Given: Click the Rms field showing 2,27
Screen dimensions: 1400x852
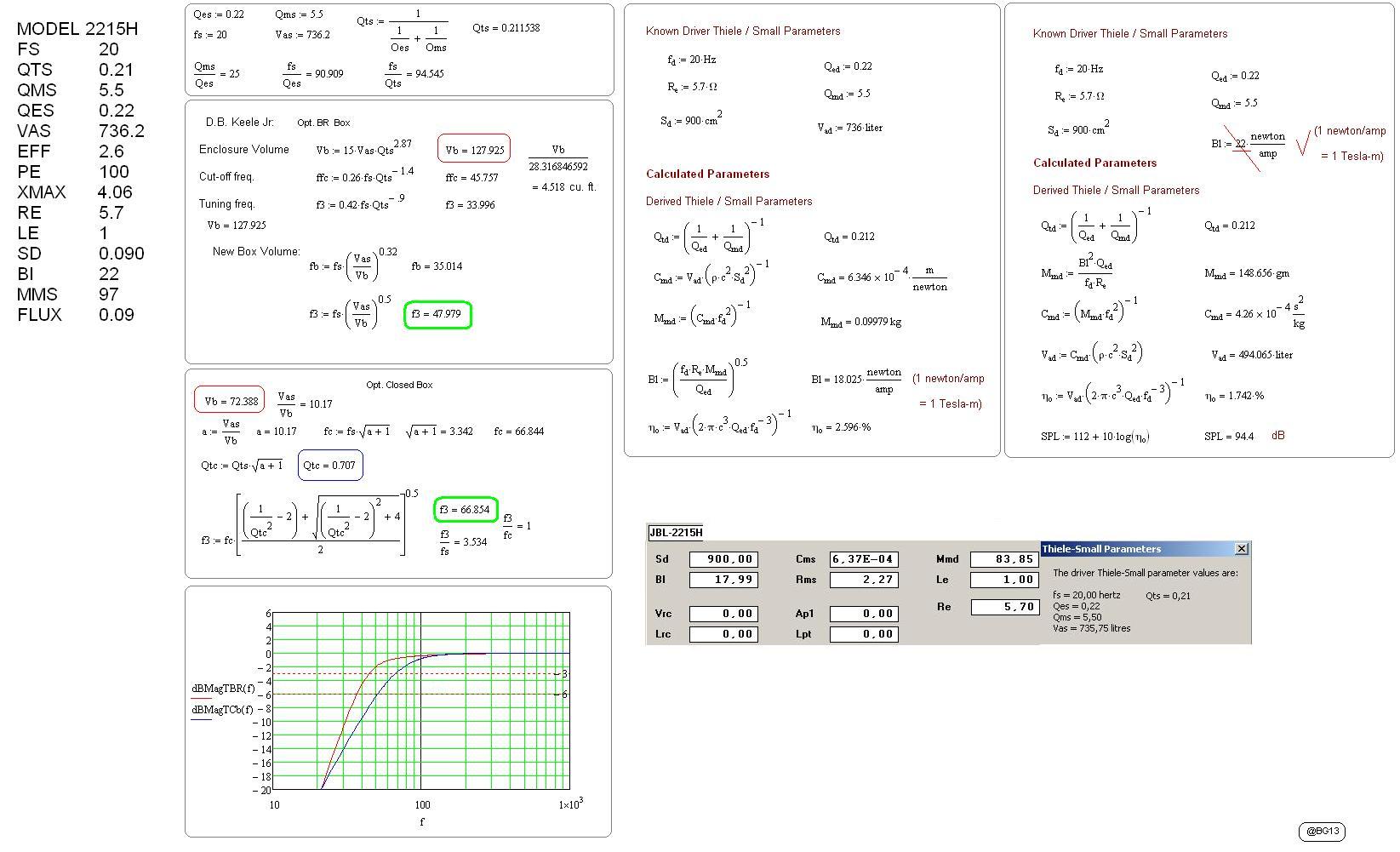Looking at the screenshot, I should tap(864, 580).
